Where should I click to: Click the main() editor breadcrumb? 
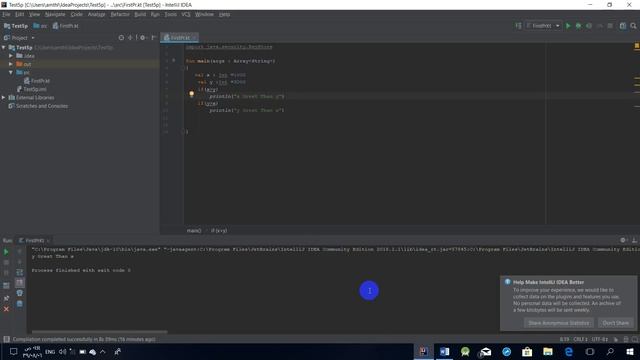pyautogui.click(x=194, y=231)
